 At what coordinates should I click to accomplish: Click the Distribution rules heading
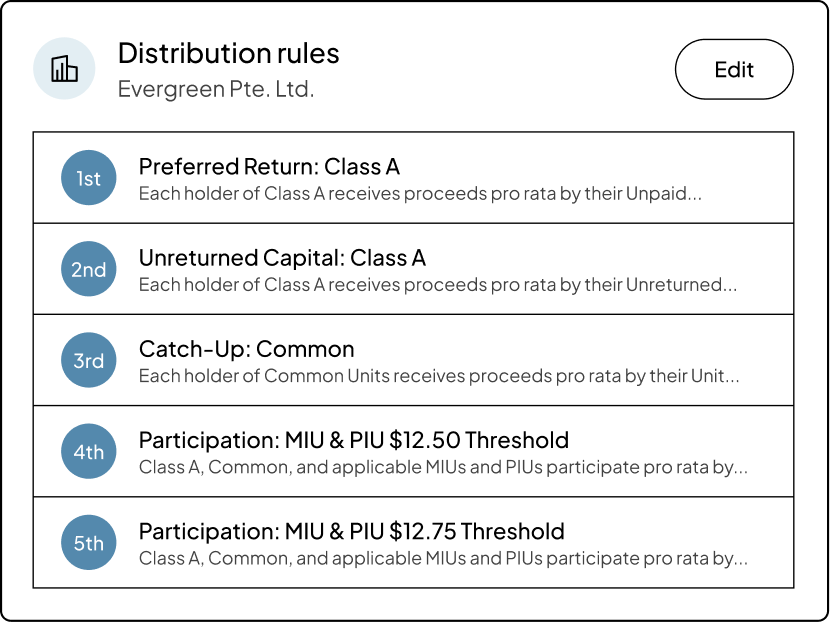point(229,53)
